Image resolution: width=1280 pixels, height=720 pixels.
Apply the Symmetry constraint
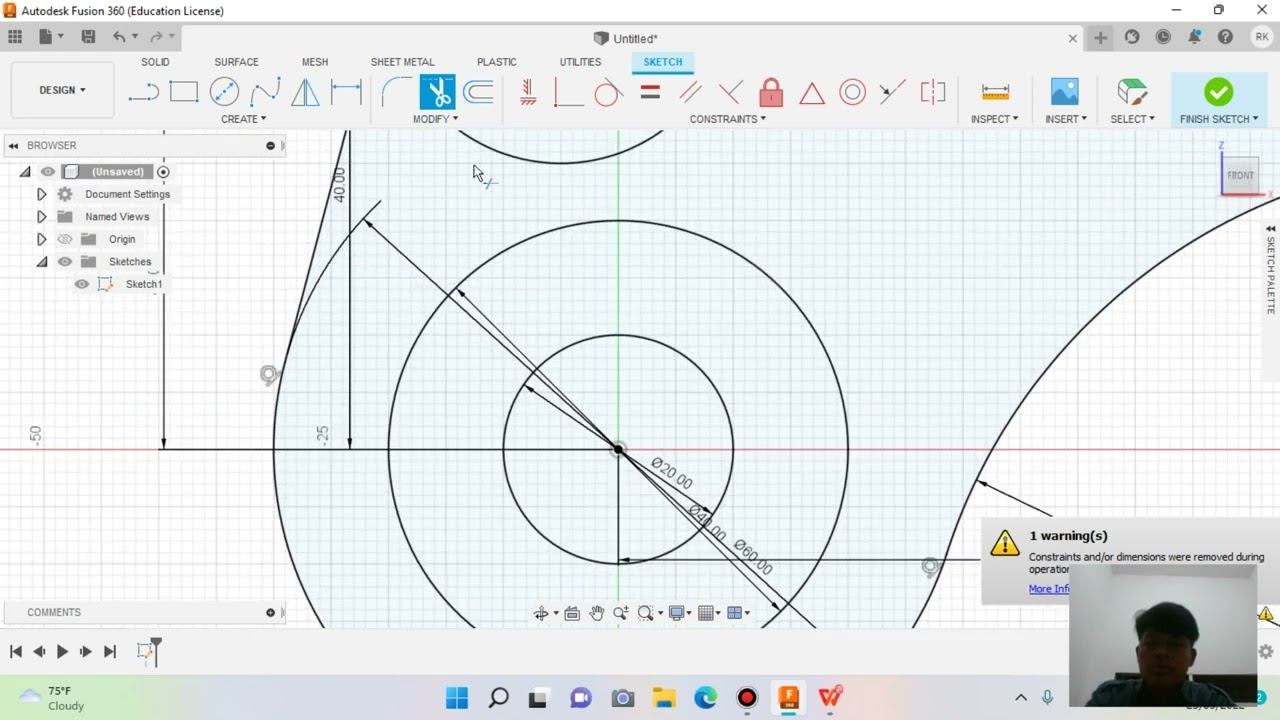(933, 93)
